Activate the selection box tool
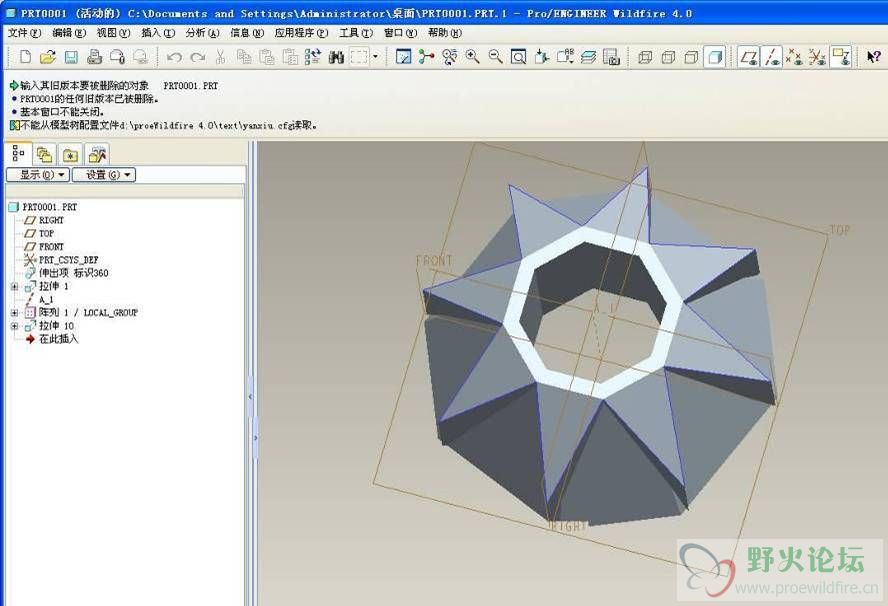Image resolution: width=888 pixels, height=606 pixels. [359, 57]
